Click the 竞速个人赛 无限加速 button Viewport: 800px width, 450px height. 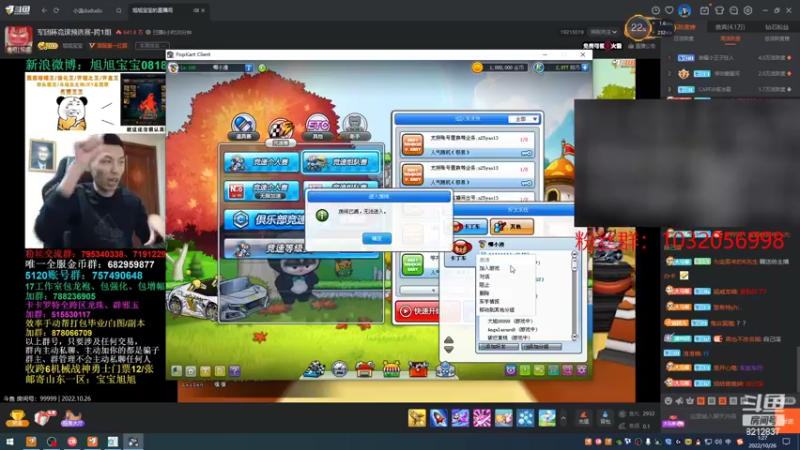(x=261, y=191)
